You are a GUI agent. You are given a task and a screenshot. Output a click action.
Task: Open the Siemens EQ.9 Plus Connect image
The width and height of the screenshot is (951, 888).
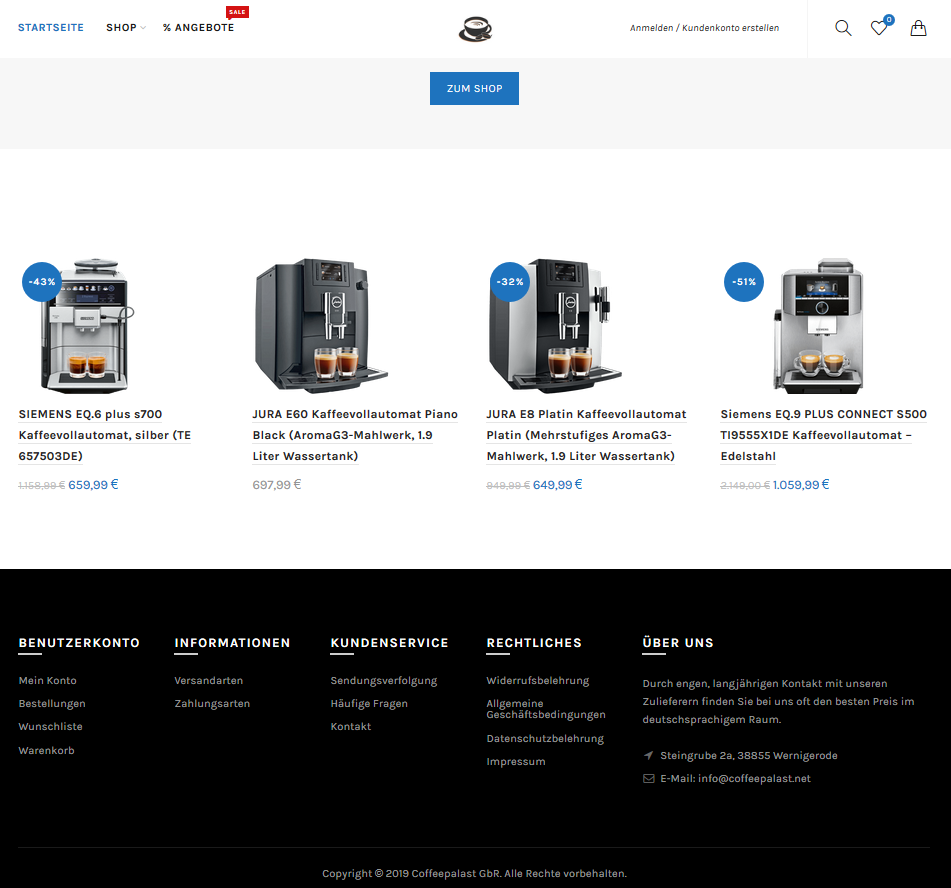[820, 326]
